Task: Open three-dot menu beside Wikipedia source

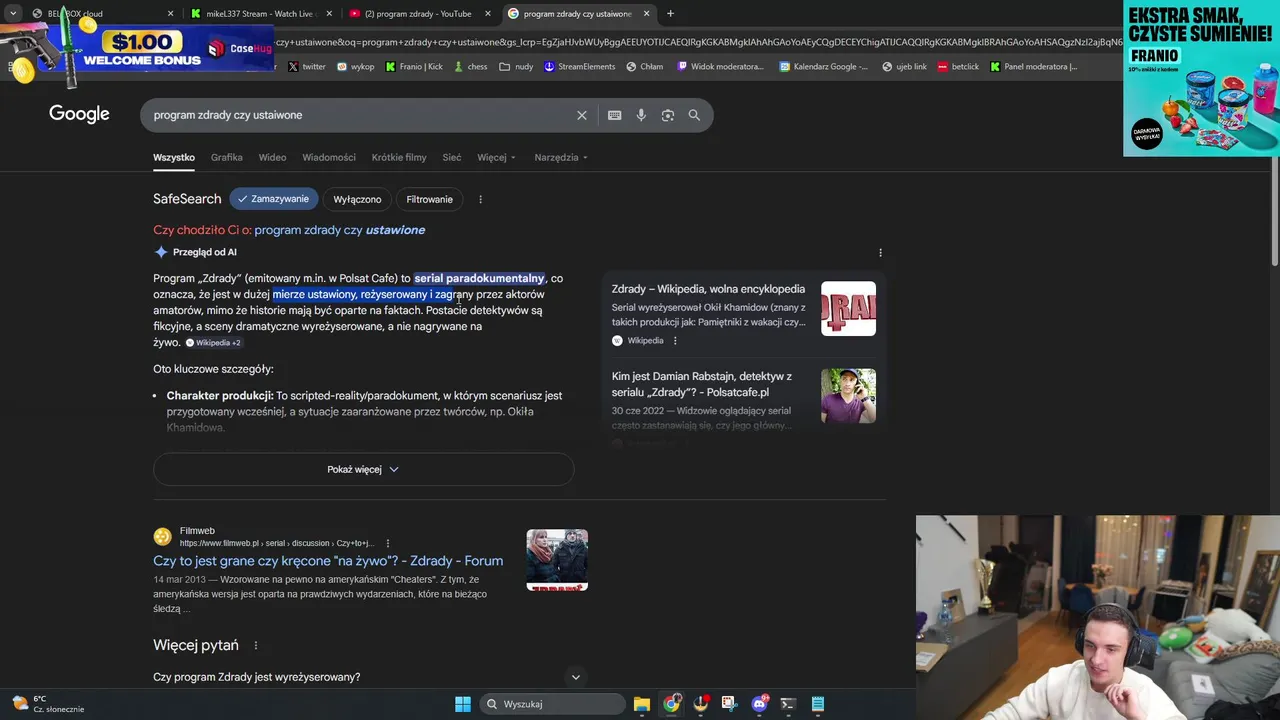Action: pyautogui.click(x=675, y=341)
